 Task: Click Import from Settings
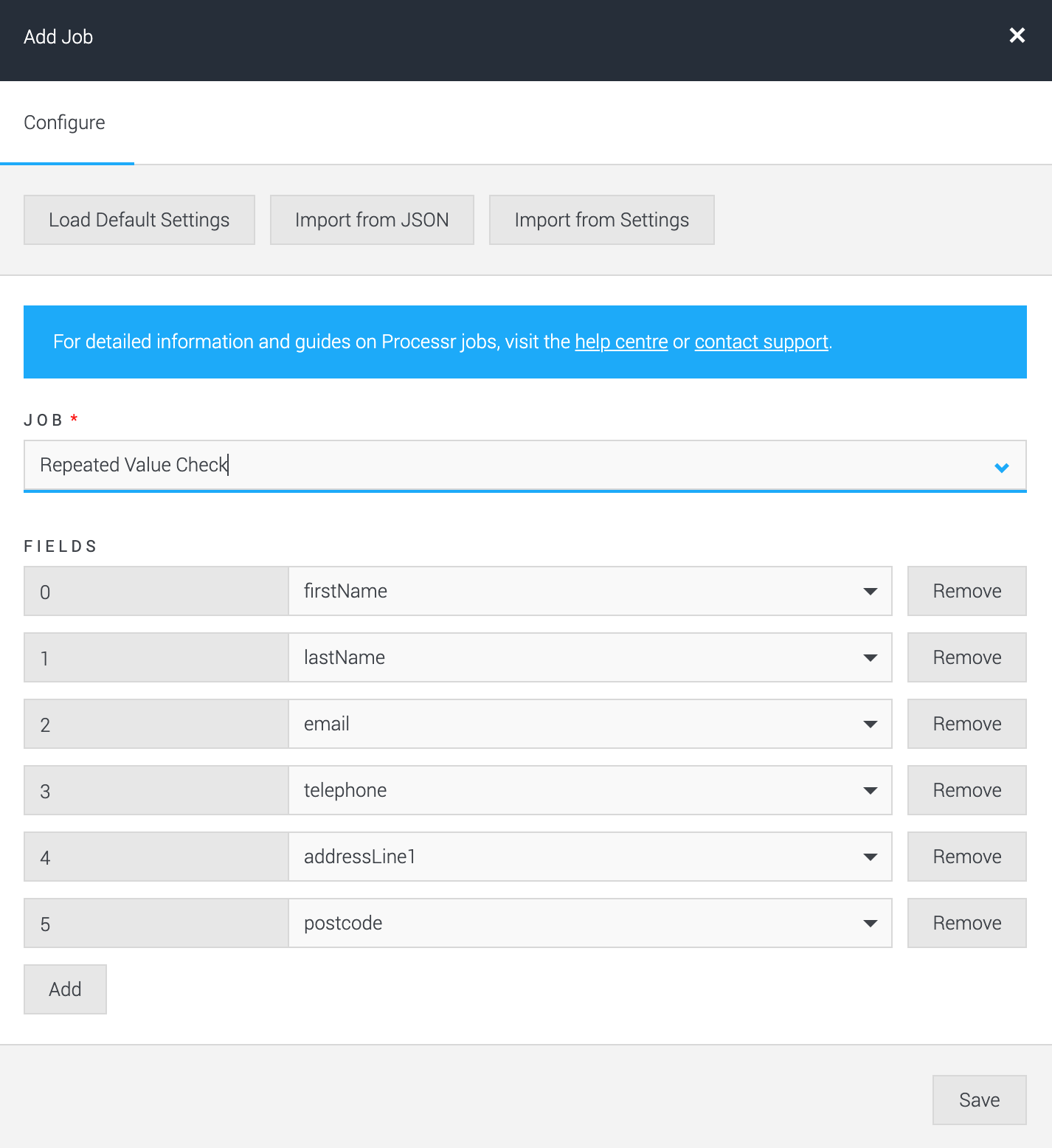pos(601,219)
